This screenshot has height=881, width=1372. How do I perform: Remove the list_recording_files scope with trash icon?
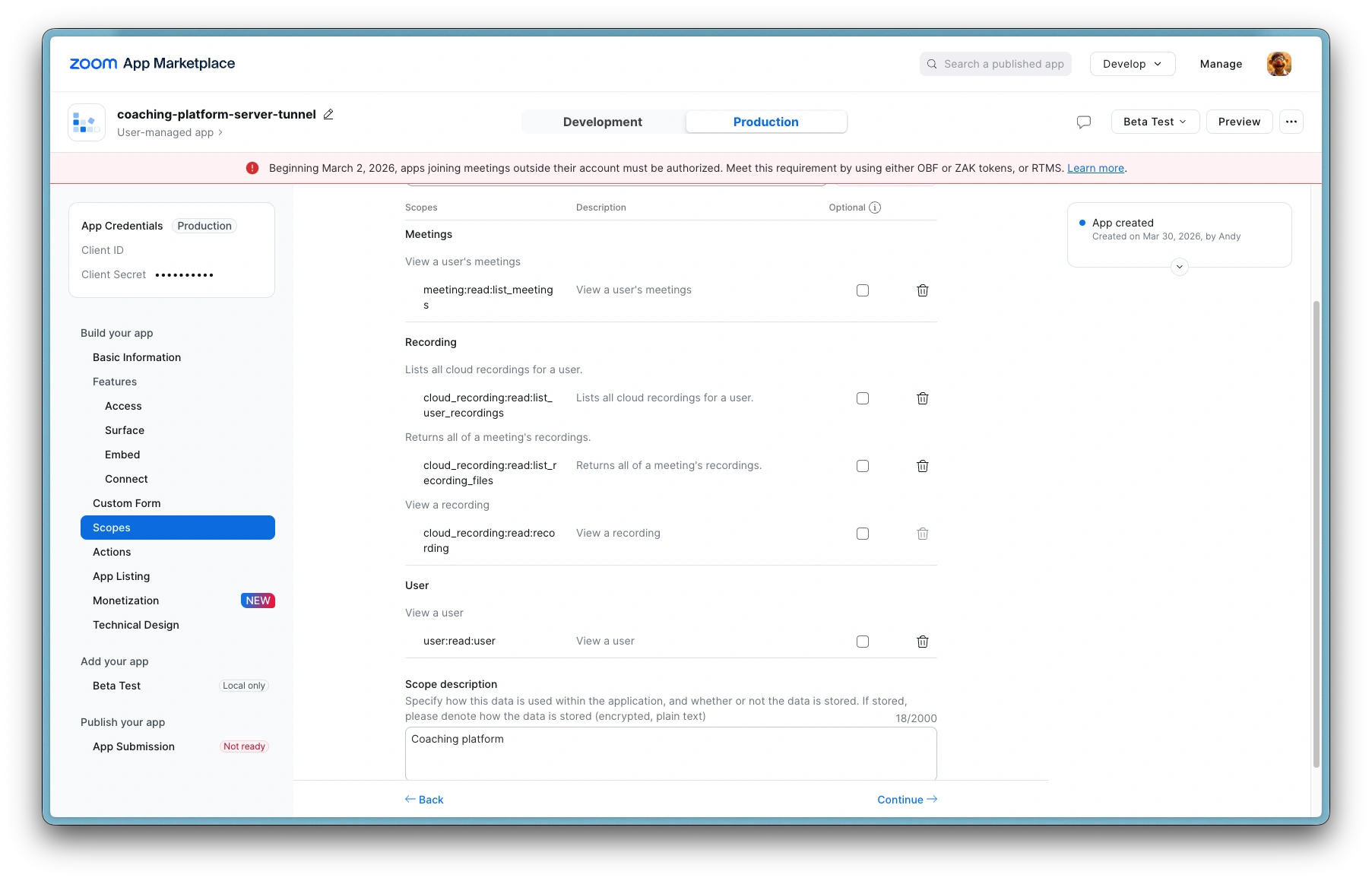(x=922, y=466)
